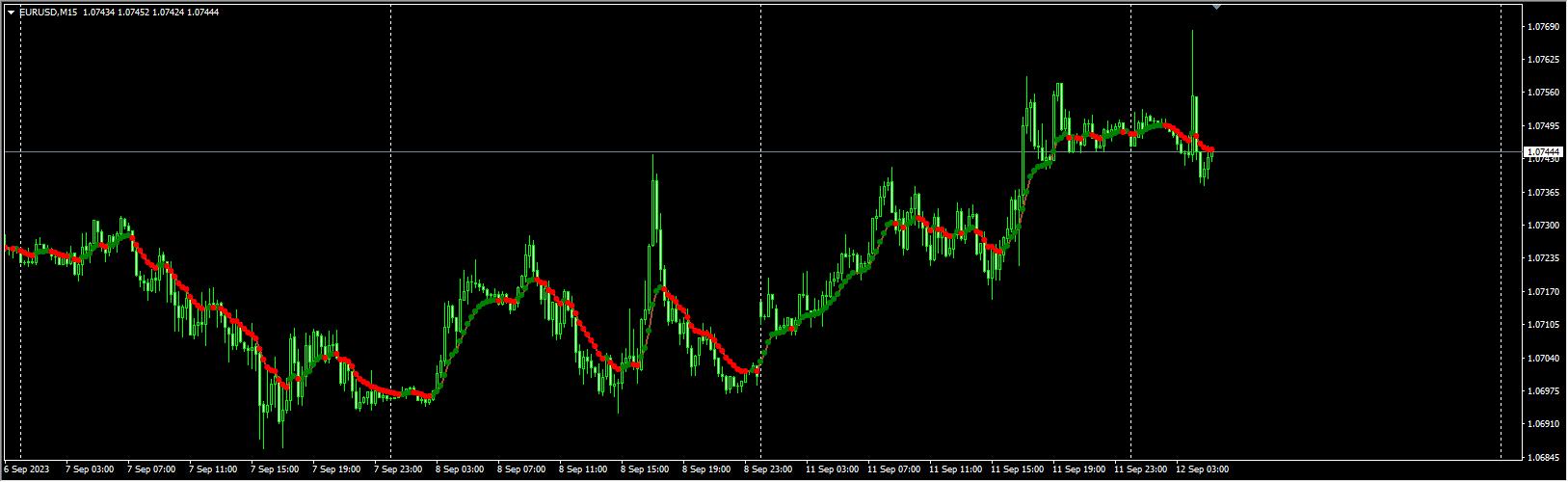
Task: Select the 1.07690 price scale label
Action: 1544,26
